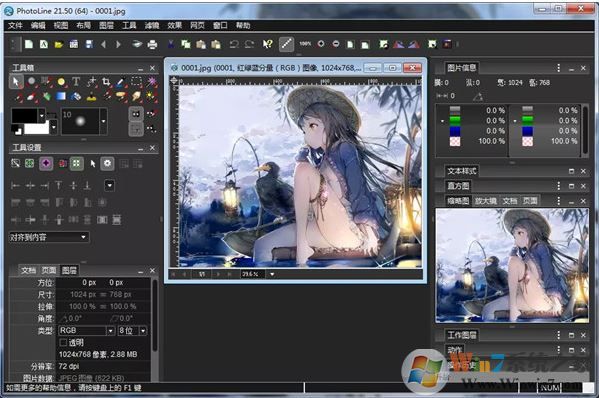Switch to the 放大镜 tab
599x398 pixels.
(486, 201)
